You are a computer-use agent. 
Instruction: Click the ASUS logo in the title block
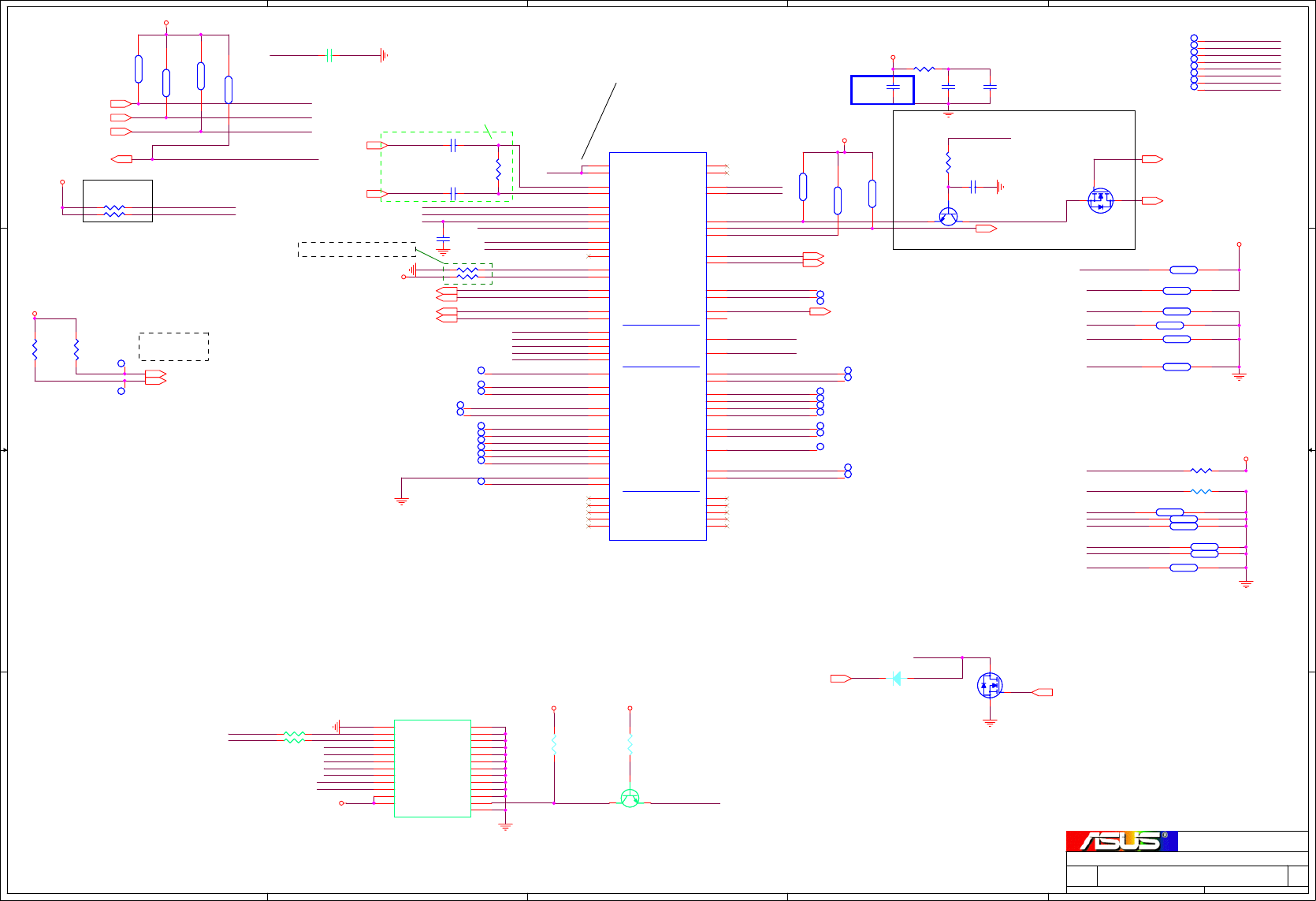1121,841
